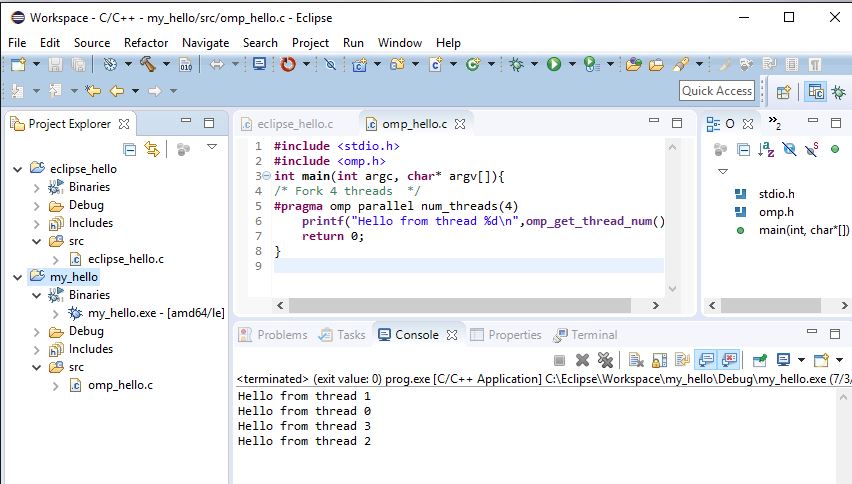Collapse the my_hello project node
Viewport: 852px width, 484px height.
coord(17,277)
